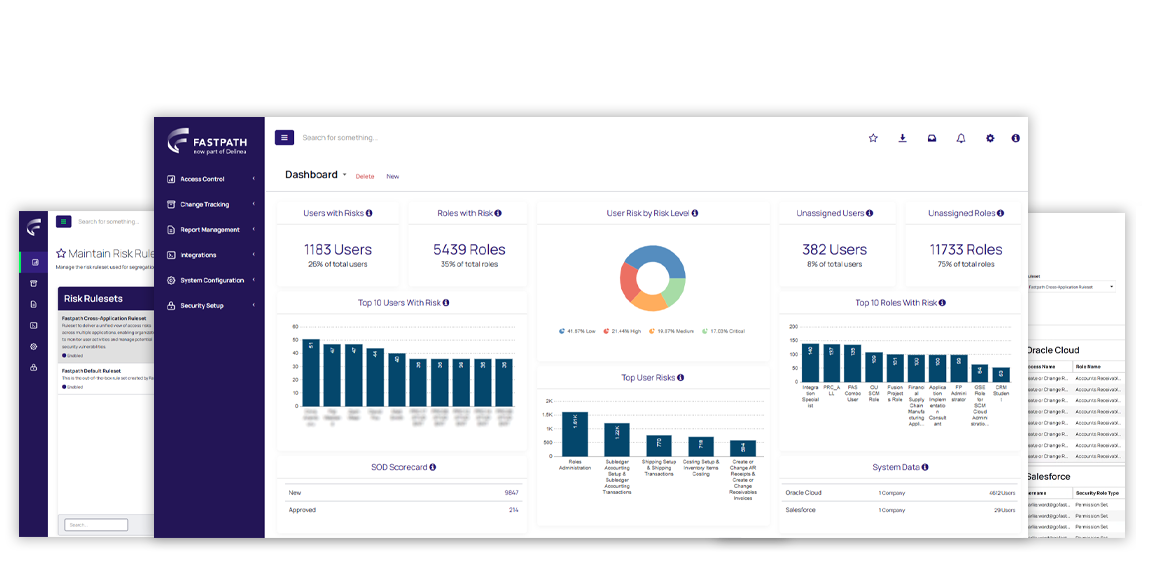Expand the Integrations menu
This screenshot has width=1149, height=573.
click(x=209, y=255)
